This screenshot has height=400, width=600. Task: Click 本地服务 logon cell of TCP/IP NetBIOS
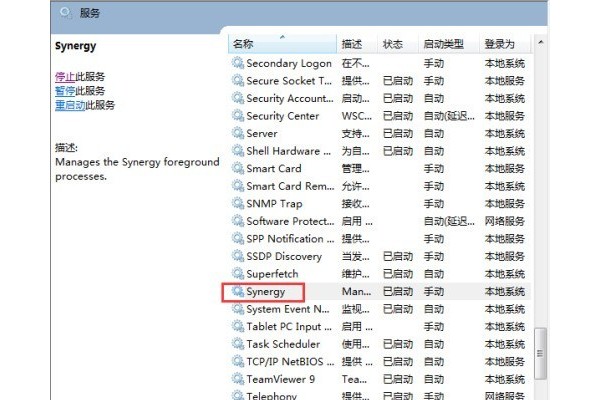pos(504,362)
